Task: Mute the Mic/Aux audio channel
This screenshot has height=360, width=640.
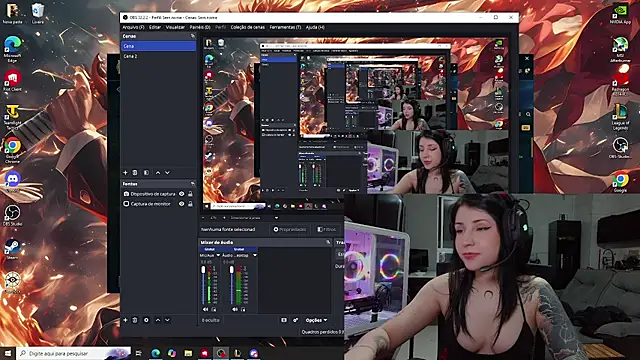Action: (205, 309)
